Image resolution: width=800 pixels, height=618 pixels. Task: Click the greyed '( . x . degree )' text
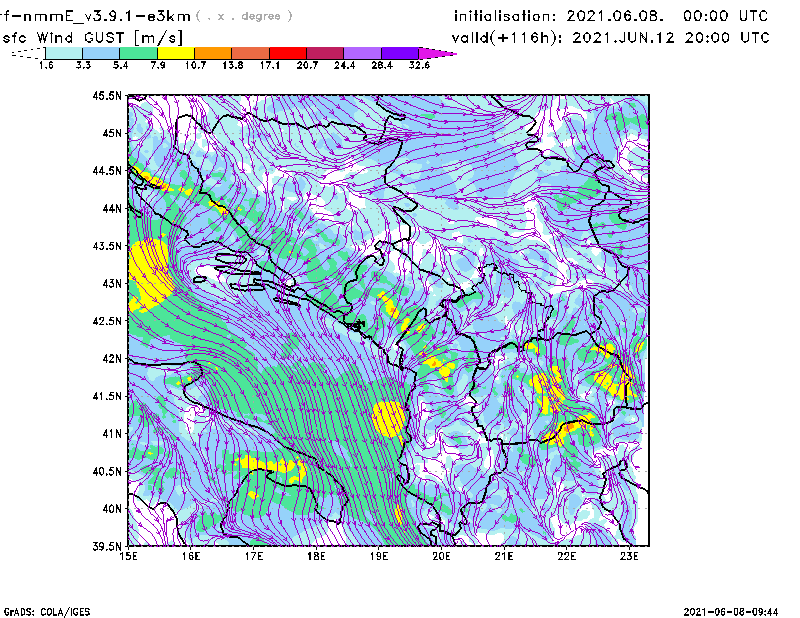point(244,16)
